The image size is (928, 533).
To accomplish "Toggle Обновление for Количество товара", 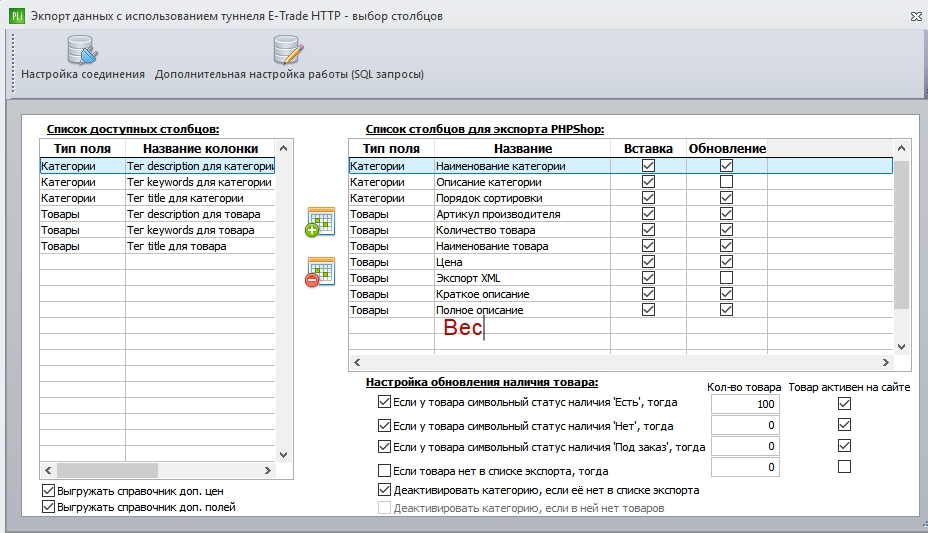I will 726,230.
